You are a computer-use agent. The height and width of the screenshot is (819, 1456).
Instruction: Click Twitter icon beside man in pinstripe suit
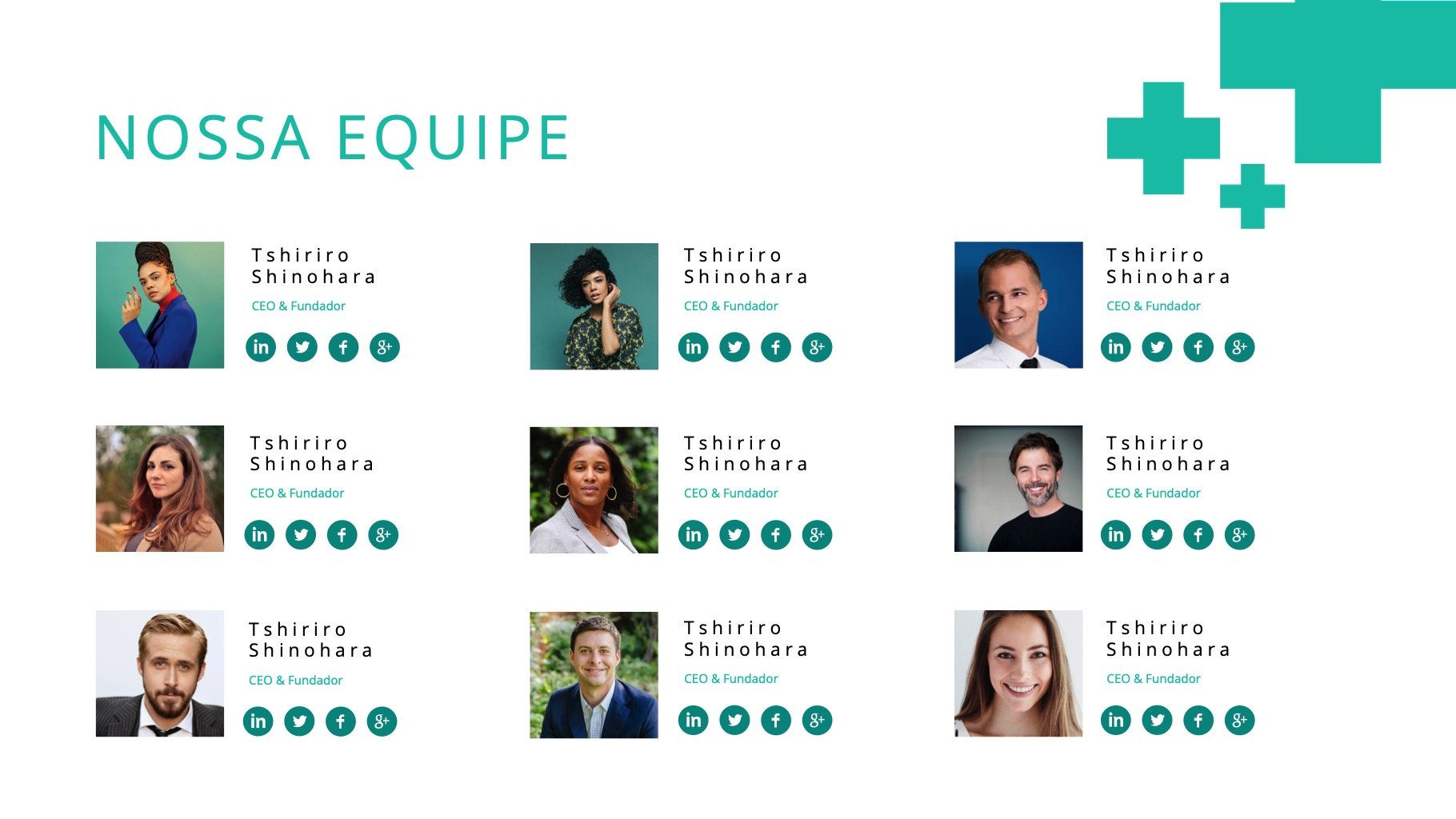[x=299, y=721]
